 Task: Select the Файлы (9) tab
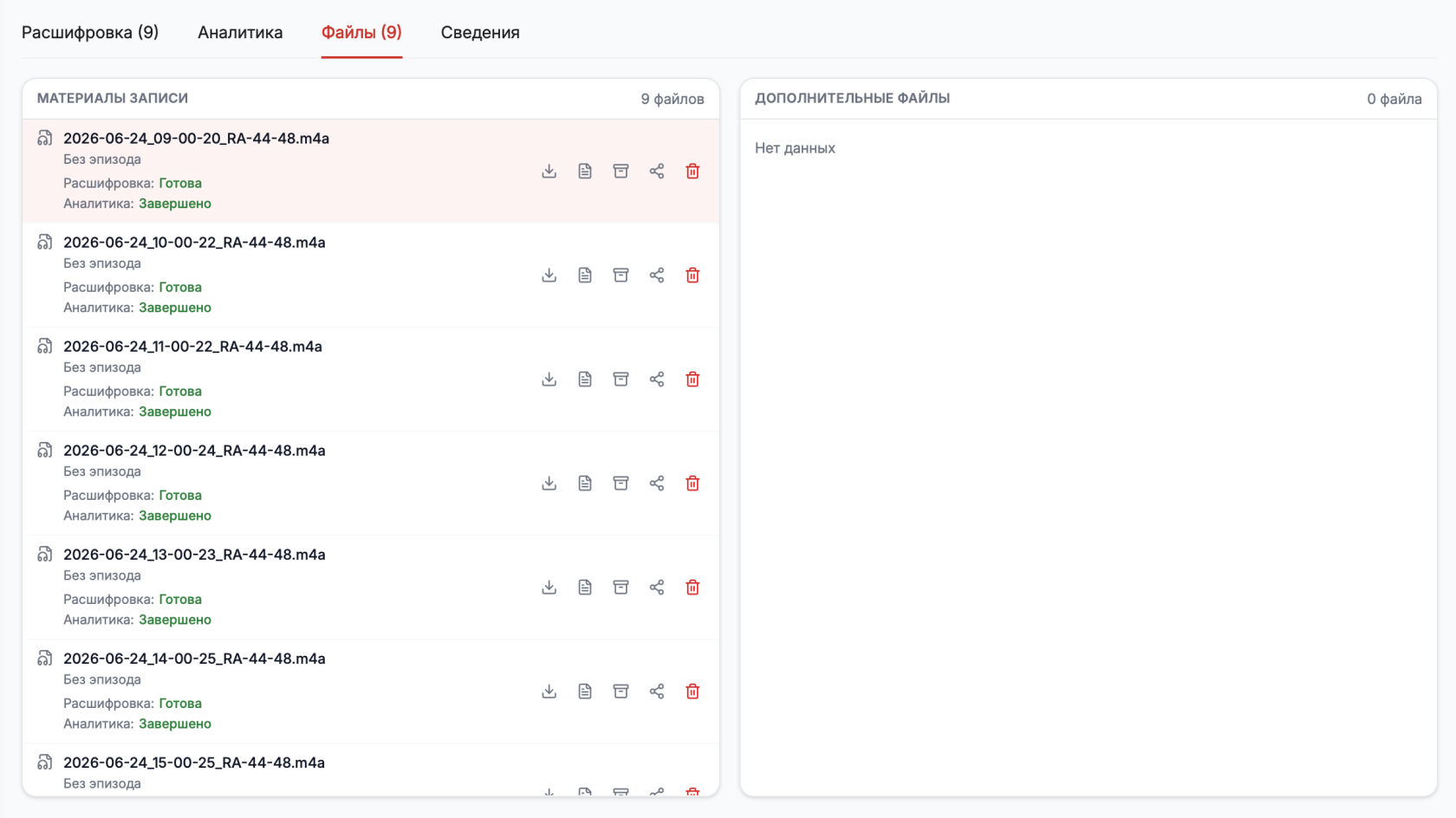point(361,32)
